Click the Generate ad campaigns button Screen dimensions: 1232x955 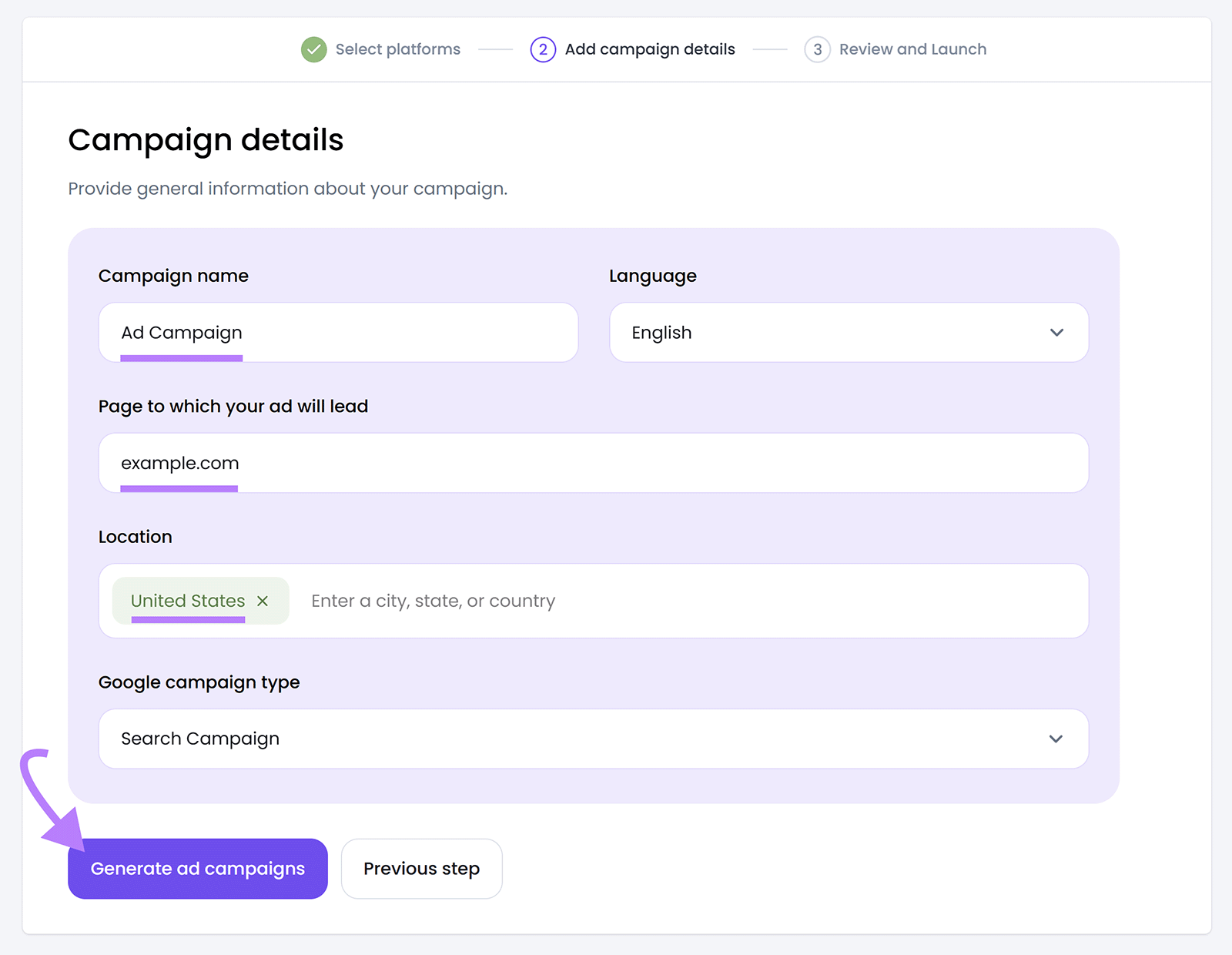(197, 868)
